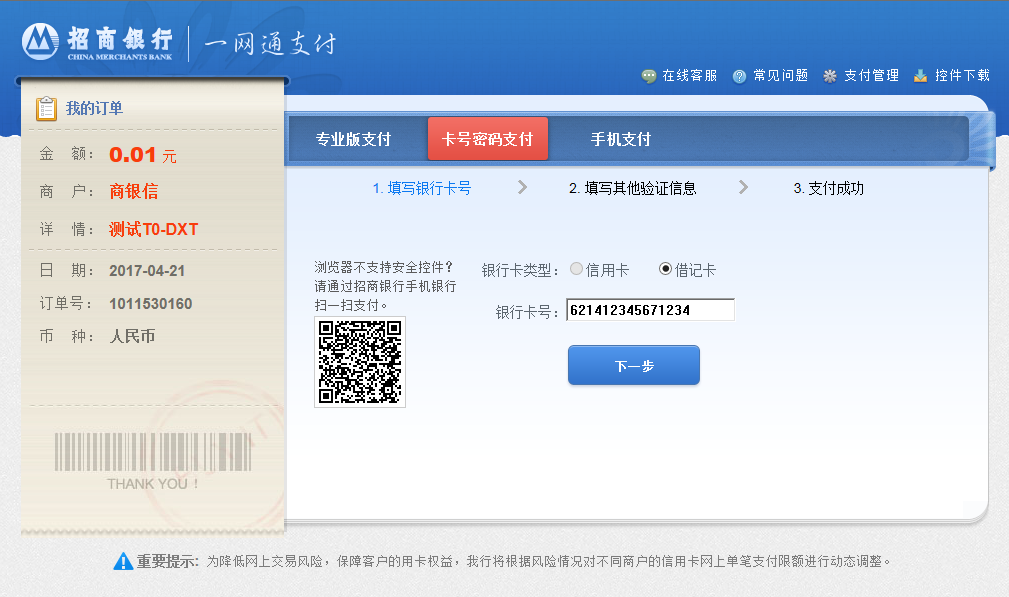Viewport: 1009px width, 597px height.
Task: Click the 下一步 button
Action: point(634,365)
